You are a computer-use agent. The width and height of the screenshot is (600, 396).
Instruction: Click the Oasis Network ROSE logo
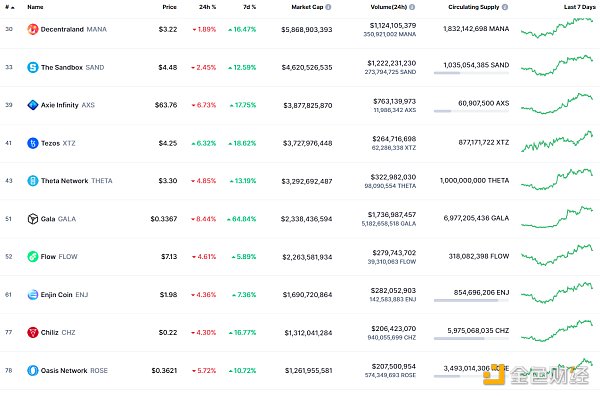pyautogui.click(x=33, y=370)
